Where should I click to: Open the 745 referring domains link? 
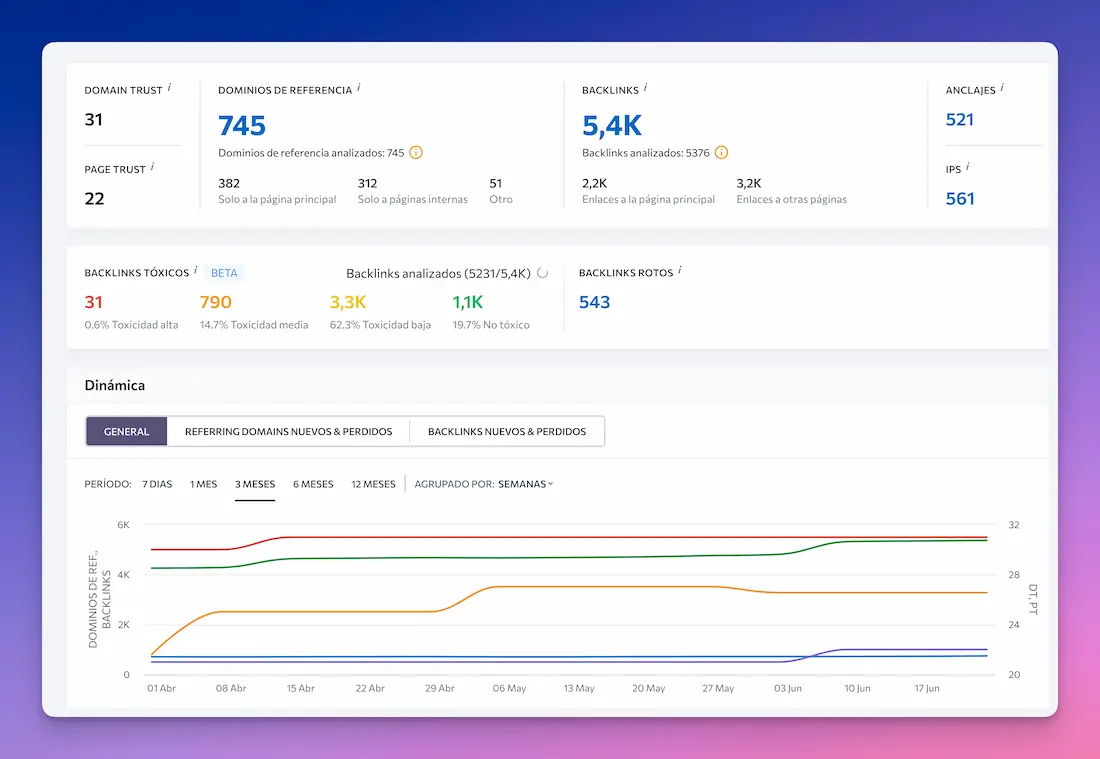pos(242,125)
